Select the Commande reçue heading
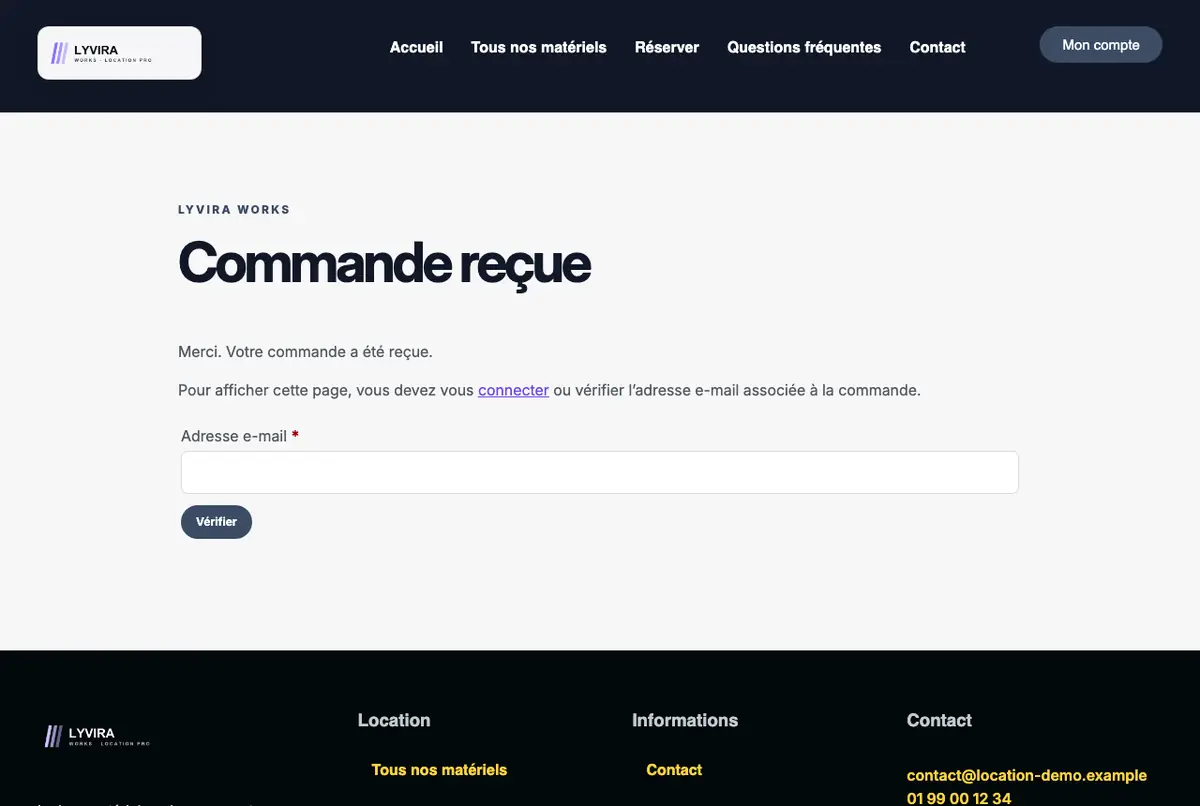 384,262
